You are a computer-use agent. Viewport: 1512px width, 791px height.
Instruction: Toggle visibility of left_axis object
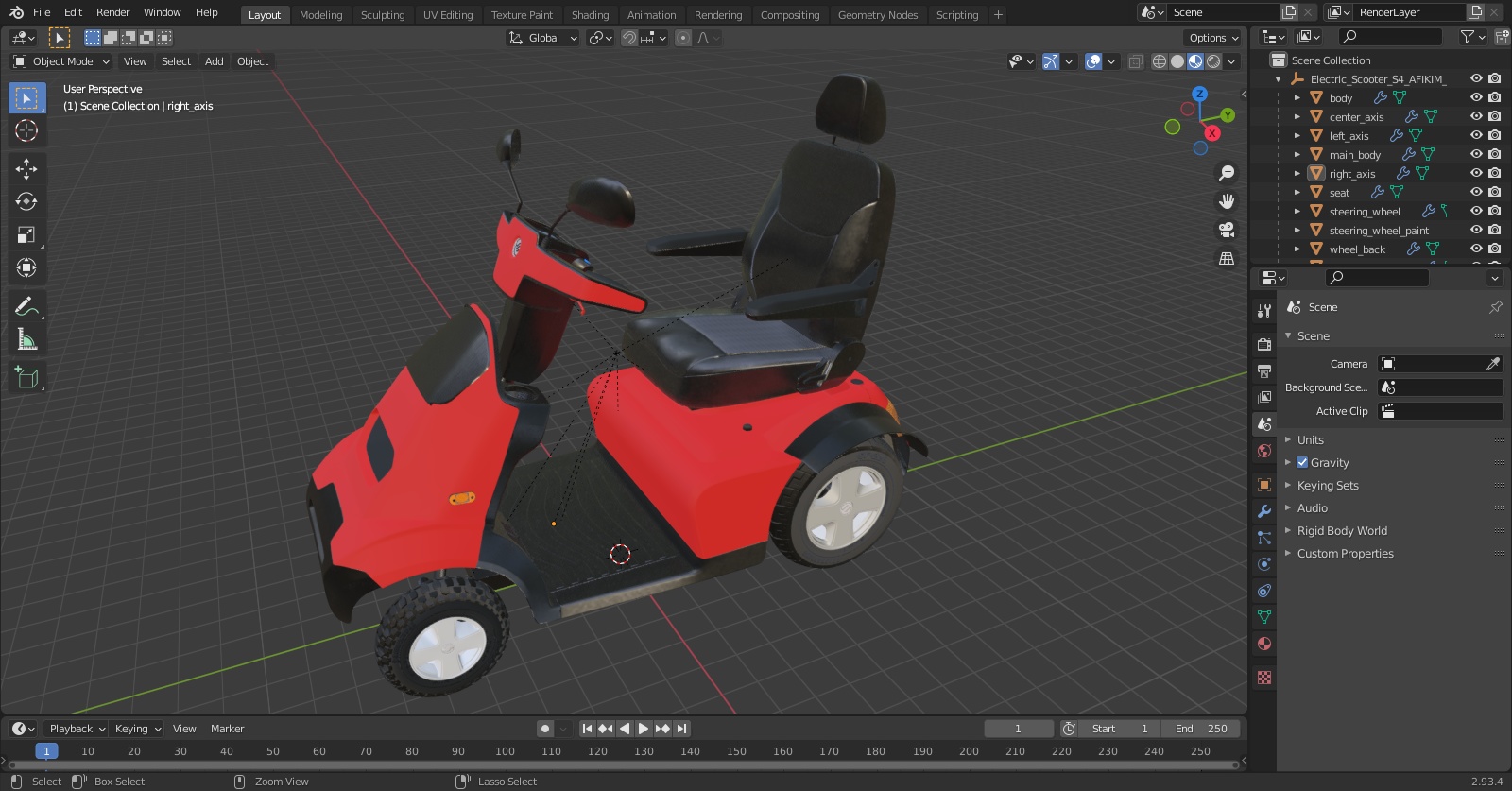[1476, 135]
